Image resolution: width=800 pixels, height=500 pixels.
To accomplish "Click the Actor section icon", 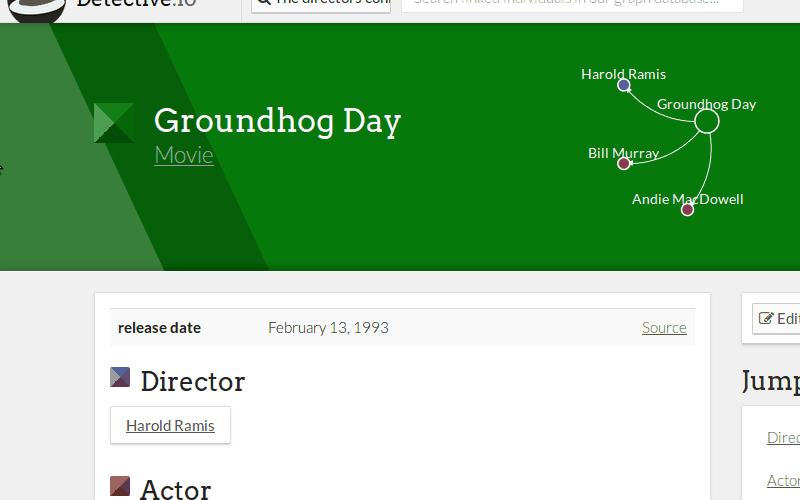I will (120, 486).
